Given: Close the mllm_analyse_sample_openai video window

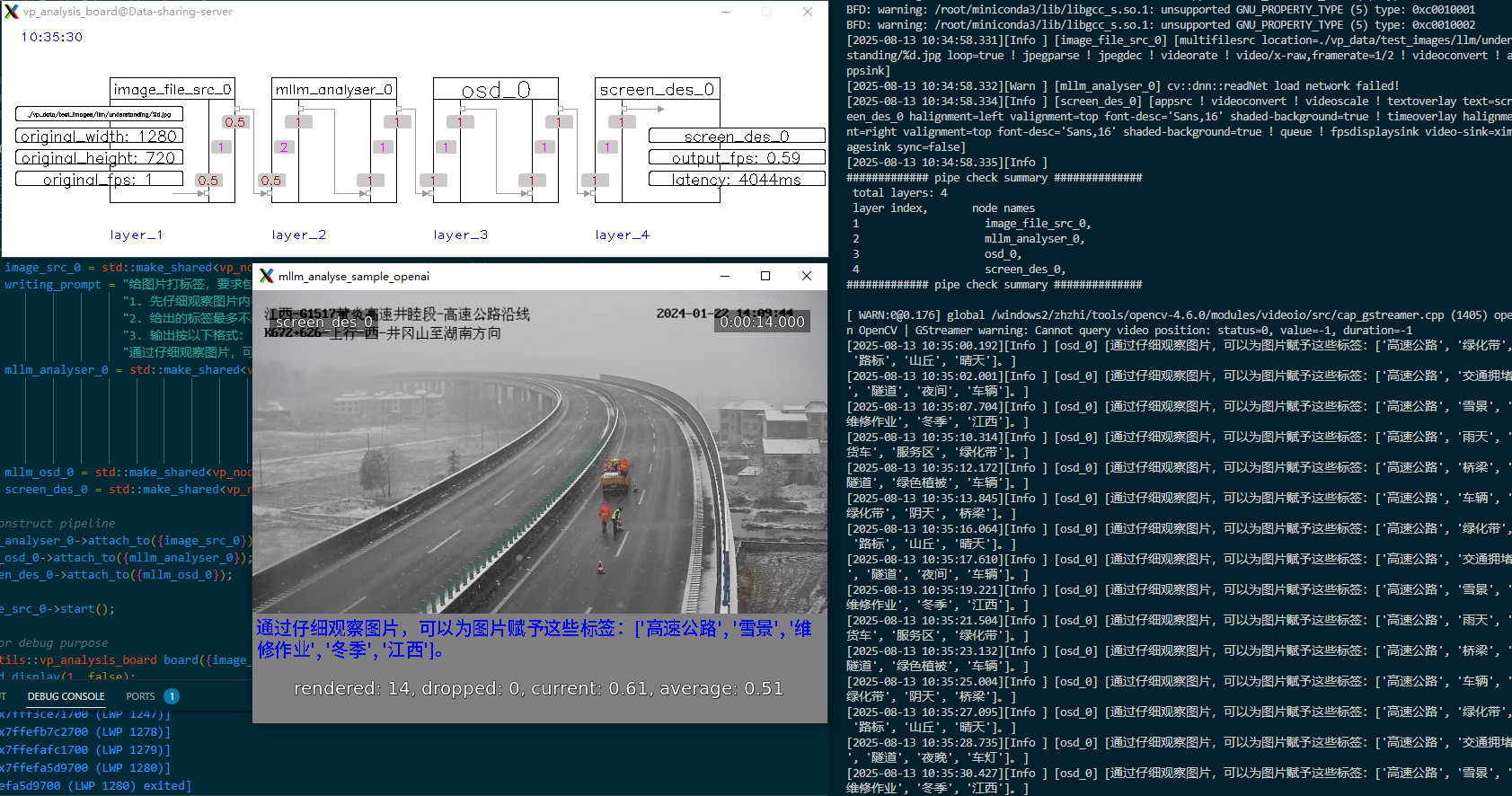Looking at the screenshot, I should click(x=806, y=276).
